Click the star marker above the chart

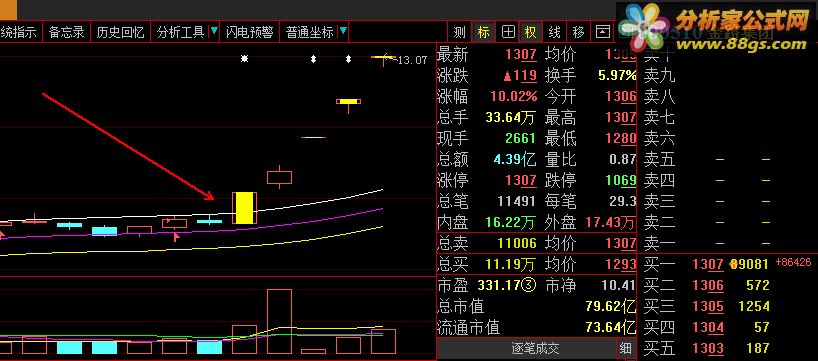244,59
